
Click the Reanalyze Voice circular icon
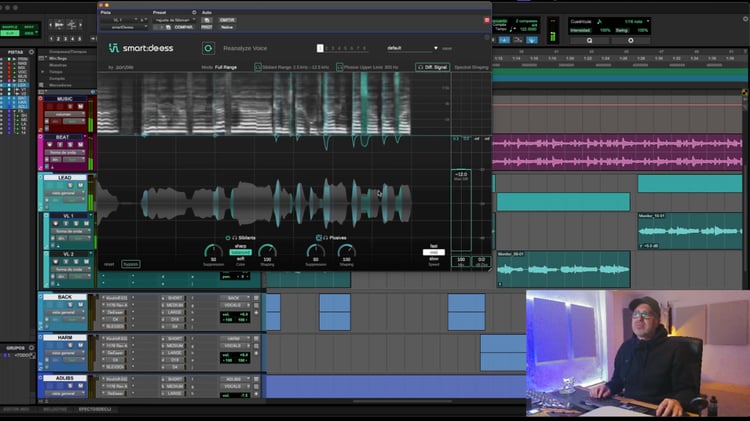[x=208, y=47]
